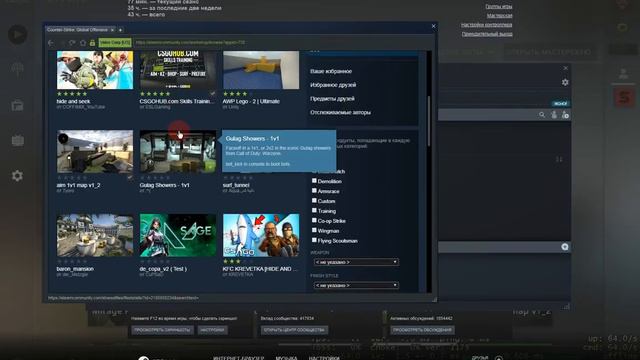This screenshot has height=360, width=640.
Task: Open AWP Lego - 2 Ultimate thumbnail
Action: 261,70
